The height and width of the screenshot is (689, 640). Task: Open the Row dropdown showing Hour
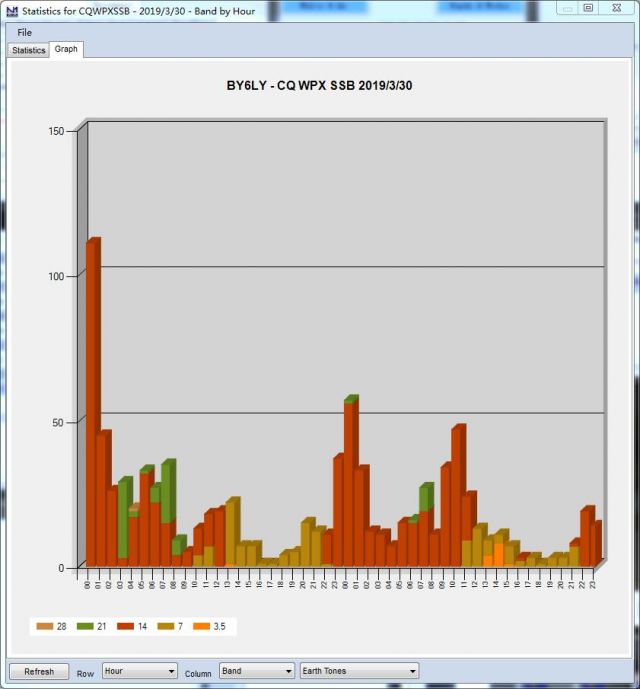click(140, 671)
